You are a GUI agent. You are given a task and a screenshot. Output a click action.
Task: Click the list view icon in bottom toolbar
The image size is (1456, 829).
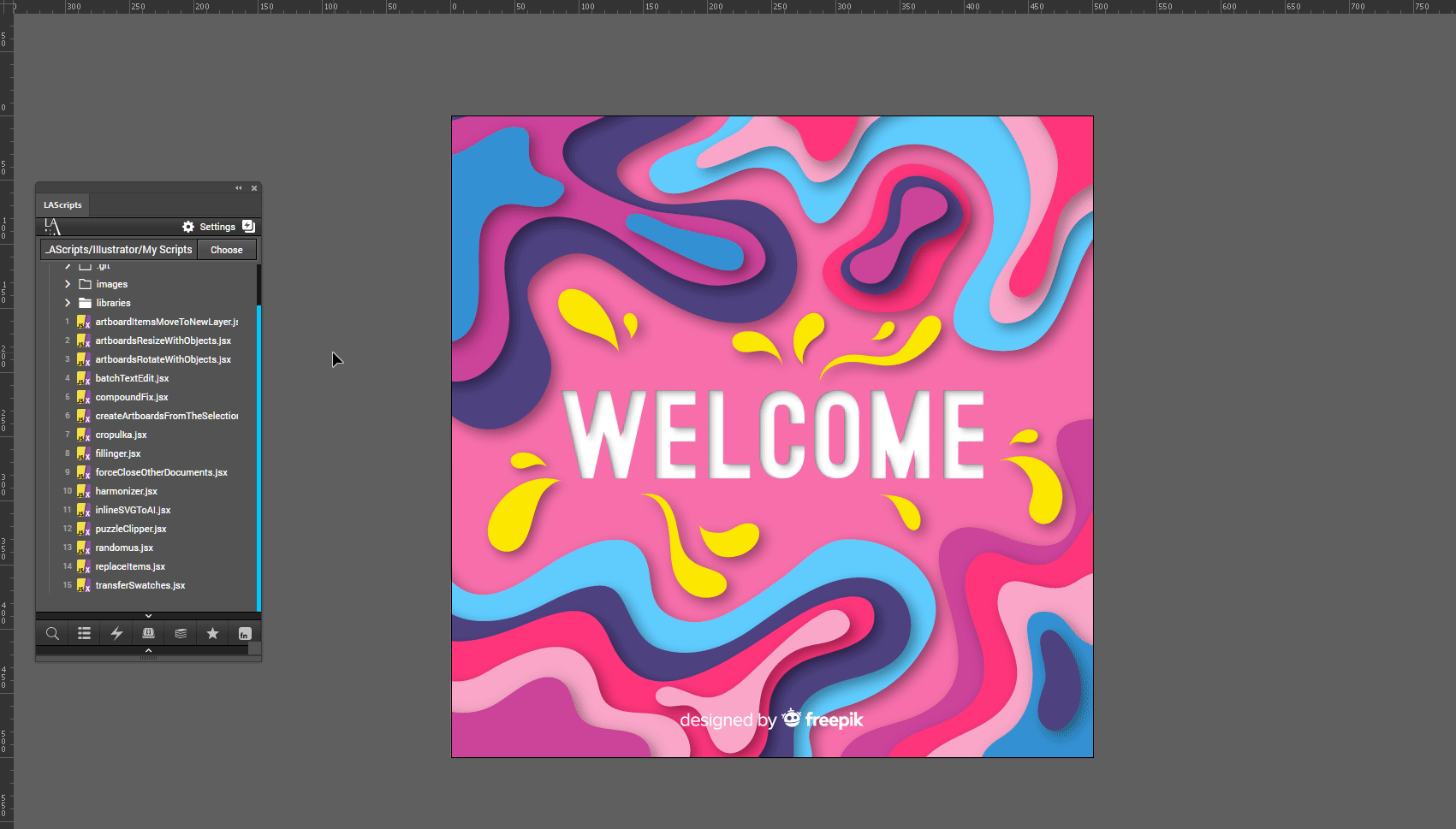(x=84, y=634)
